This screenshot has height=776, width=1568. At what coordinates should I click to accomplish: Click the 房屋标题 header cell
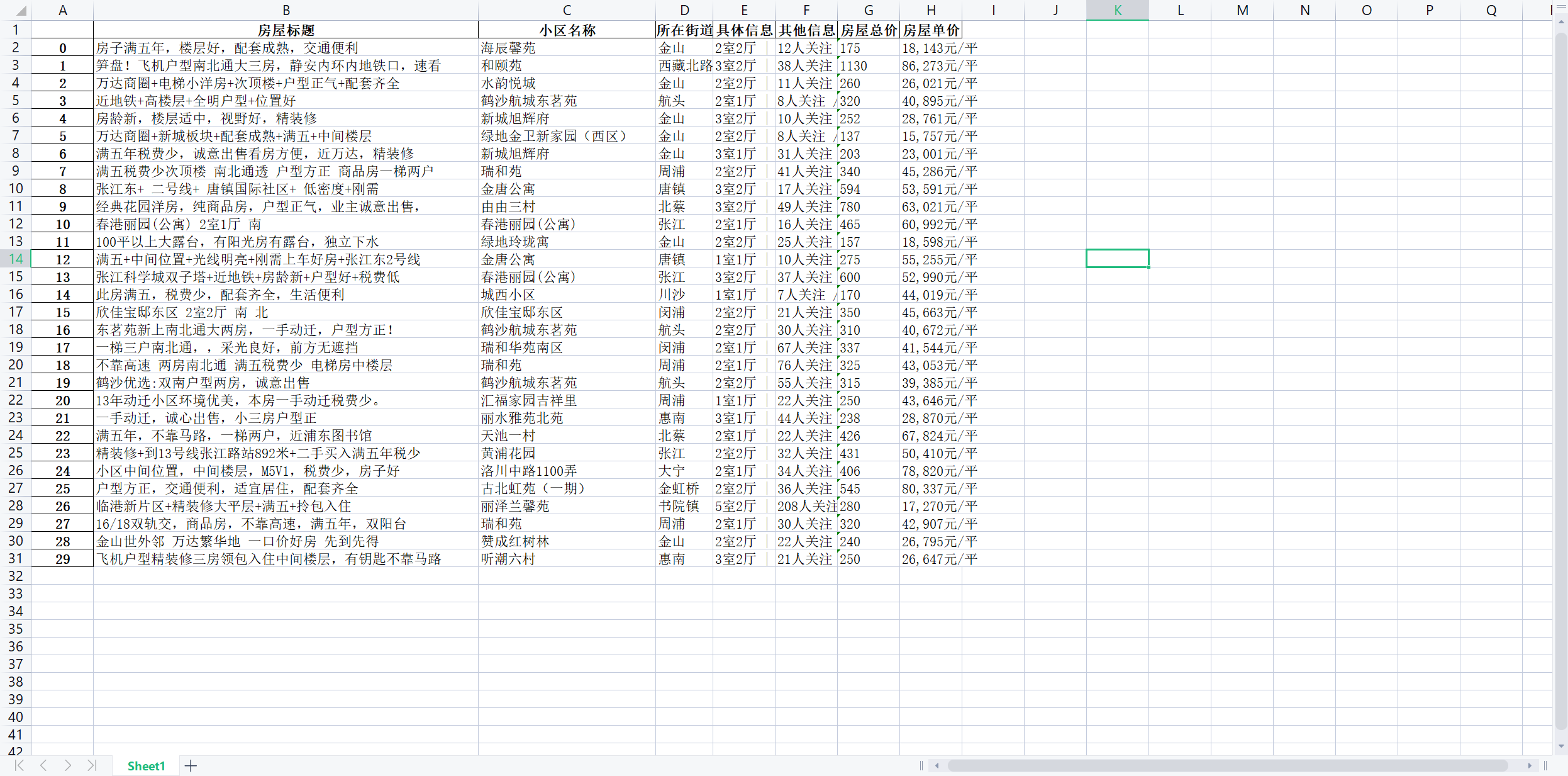click(286, 30)
